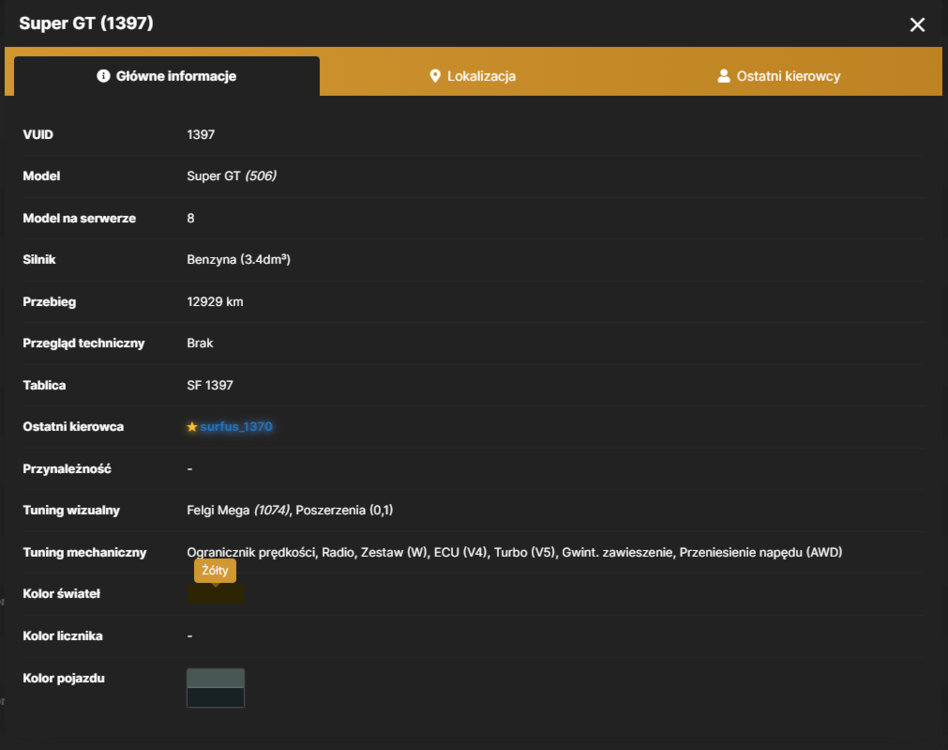Viewport: 948px width, 750px height.
Task: Click the Kolor świateł swatch
Action: coord(215,594)
